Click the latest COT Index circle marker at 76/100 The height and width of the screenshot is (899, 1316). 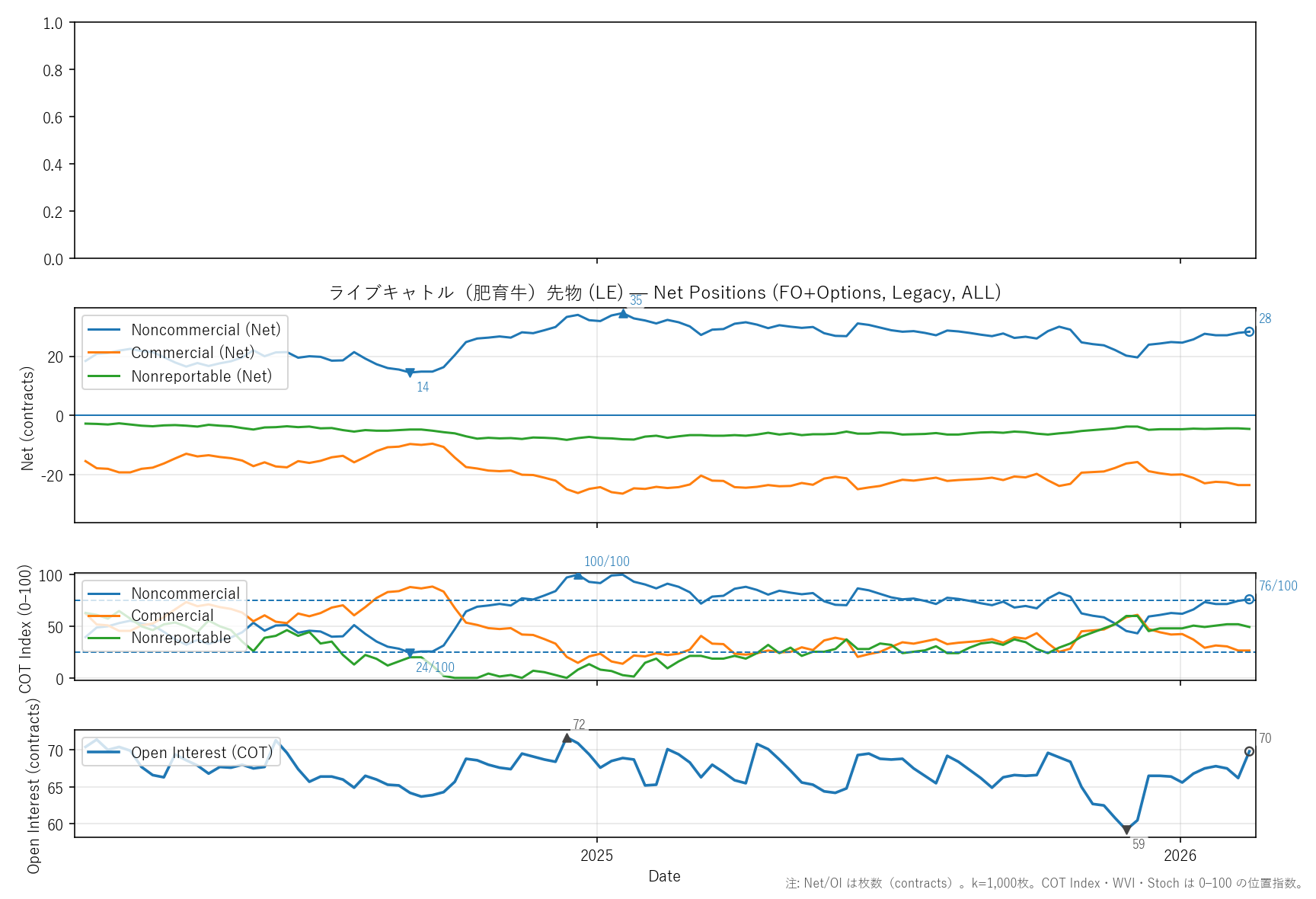1249,599
